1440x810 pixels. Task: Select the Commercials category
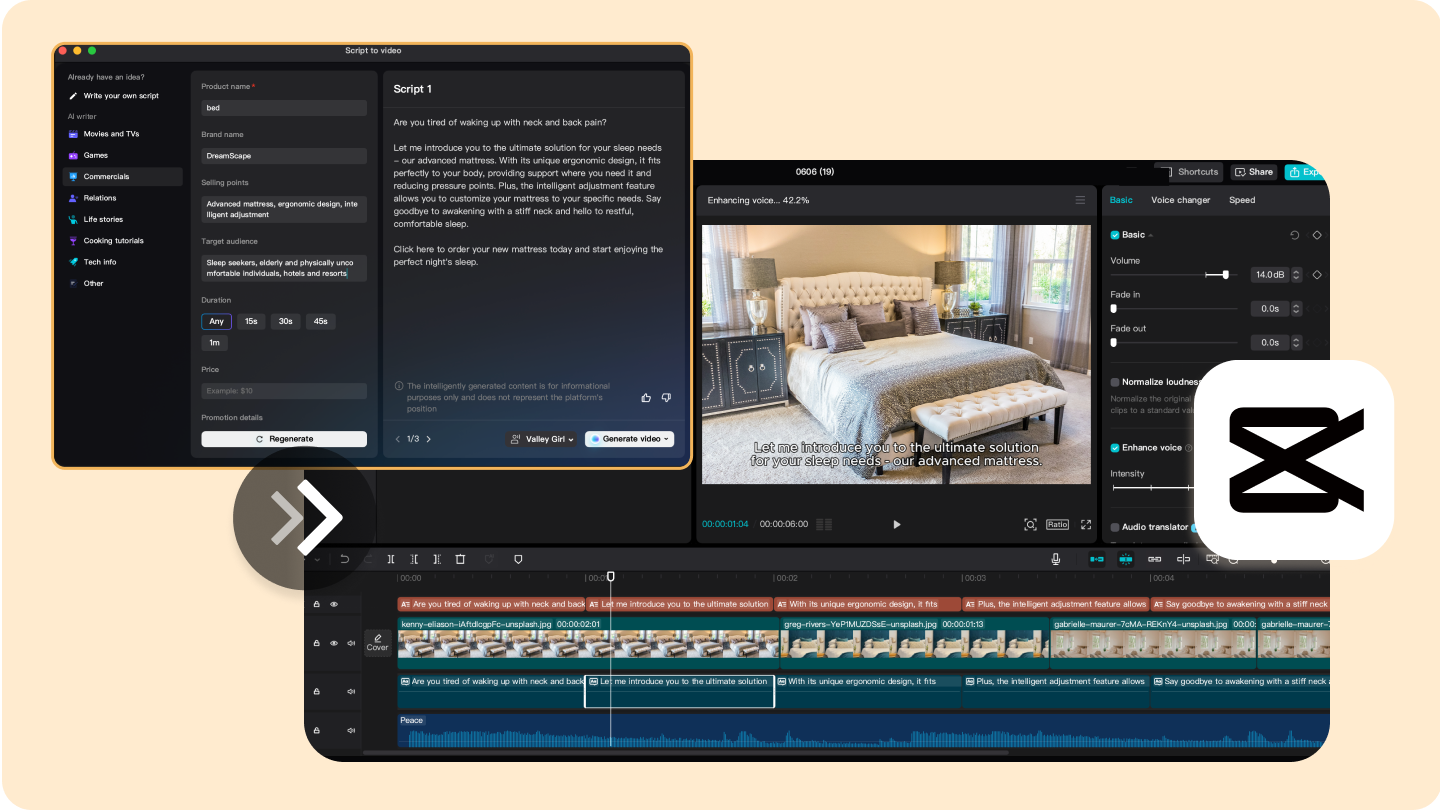(122, 177)
